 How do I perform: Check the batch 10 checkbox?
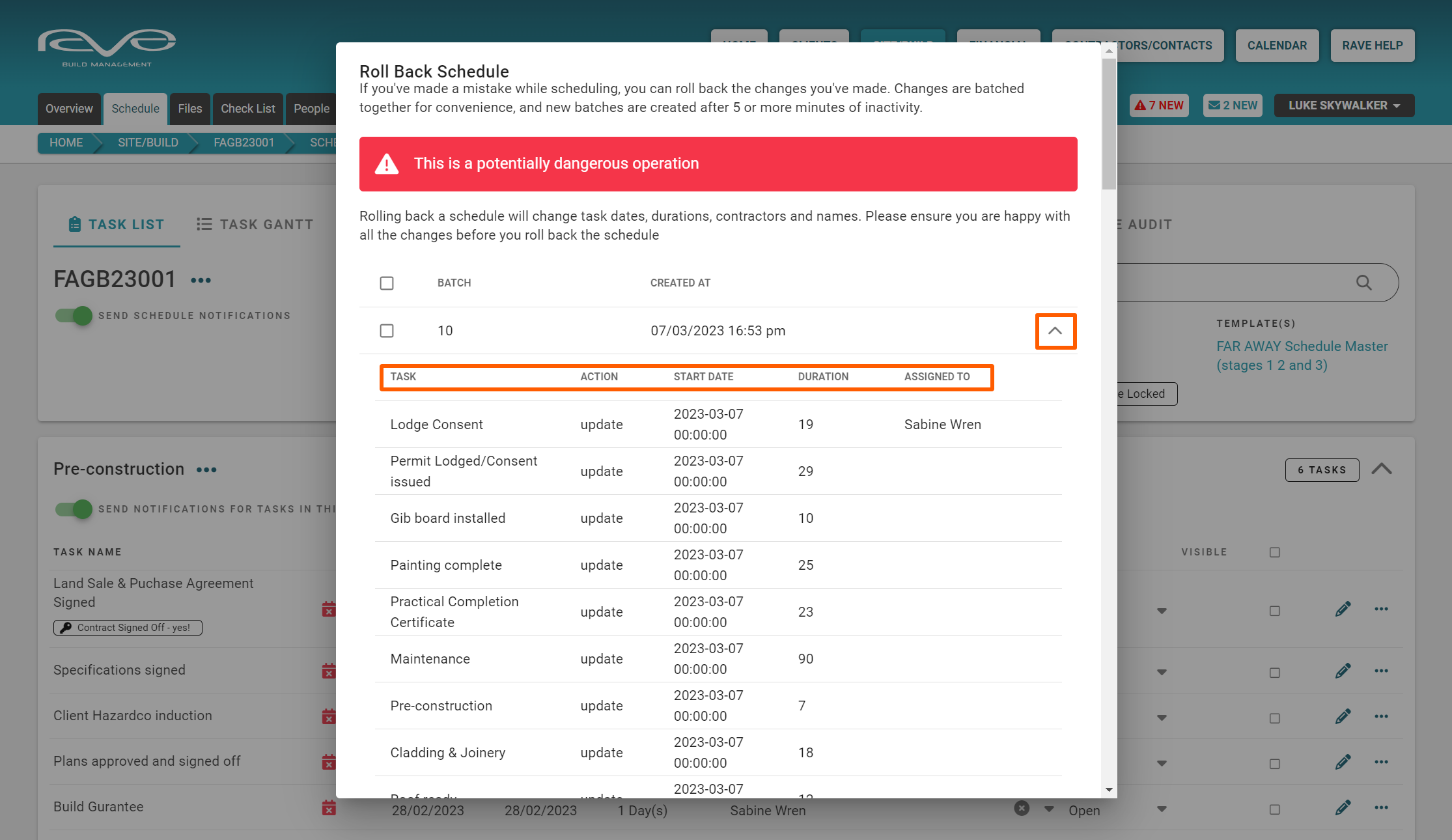(387, 331)
